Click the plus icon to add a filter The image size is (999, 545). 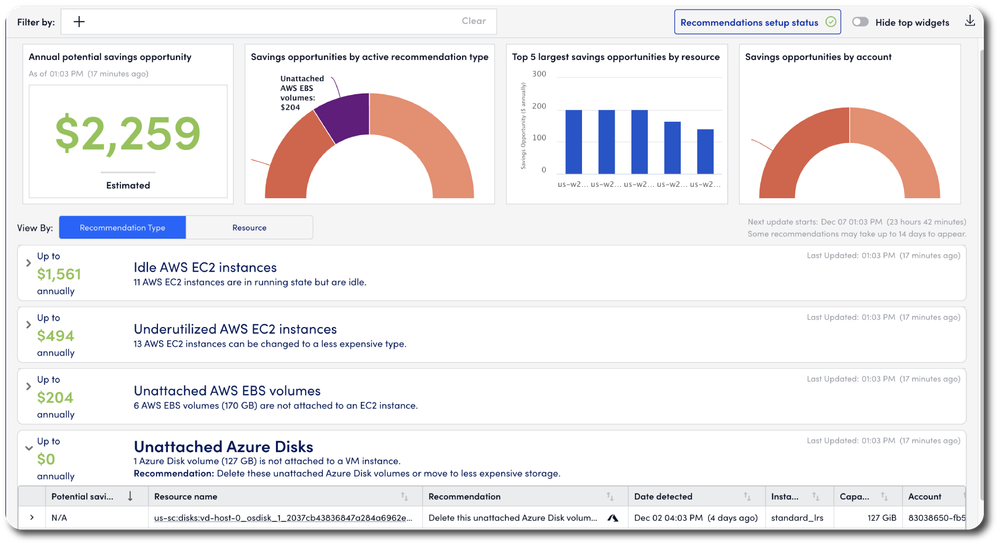pos(79,21)
